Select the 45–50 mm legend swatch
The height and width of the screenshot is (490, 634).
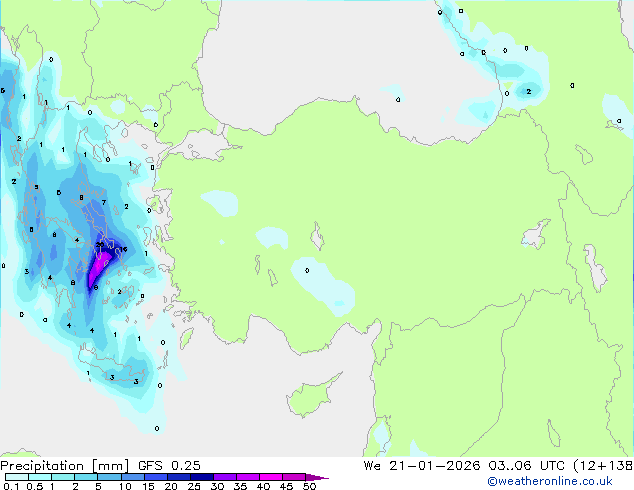pos(294,477)
